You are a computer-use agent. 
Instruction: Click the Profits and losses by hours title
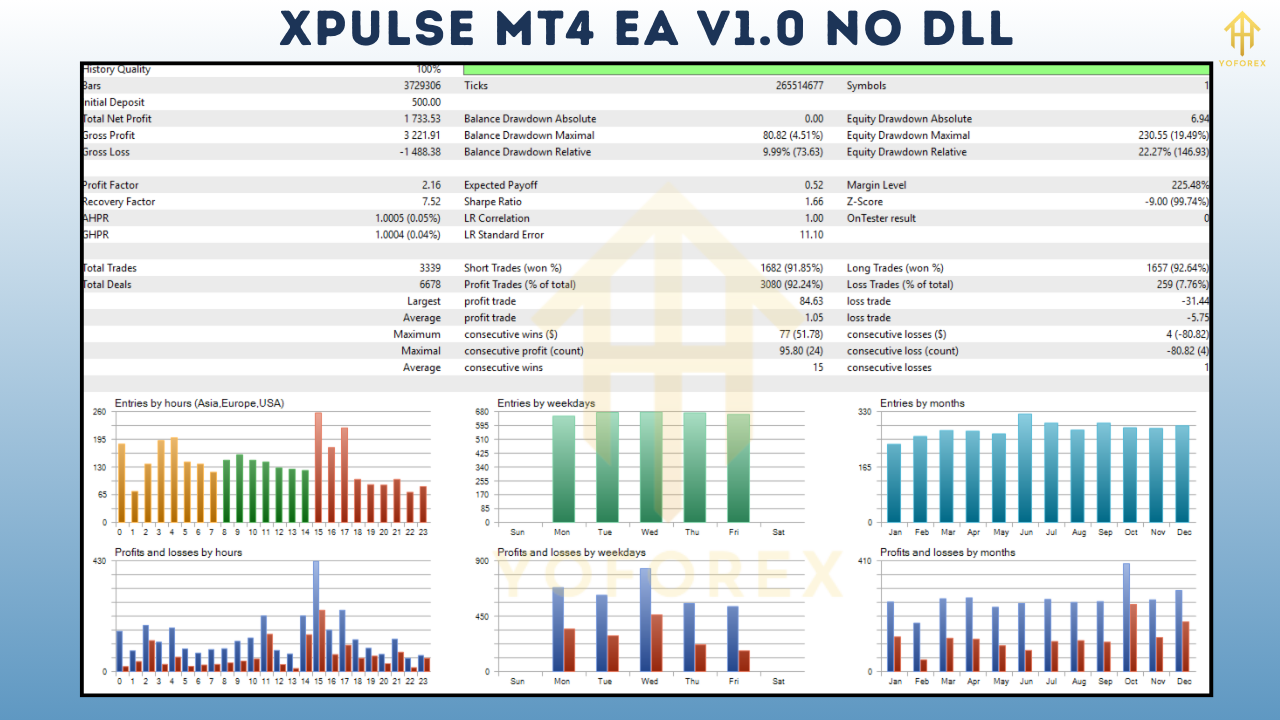[x=178, y=552]
